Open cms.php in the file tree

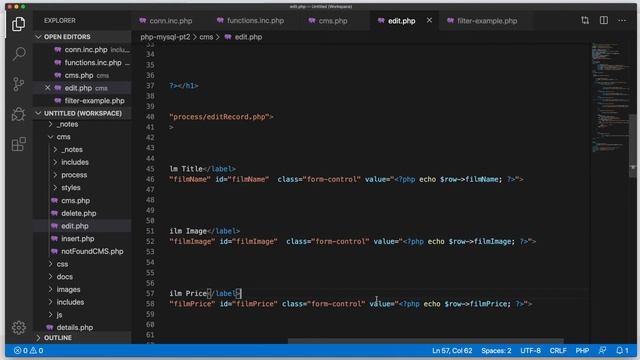75,200
